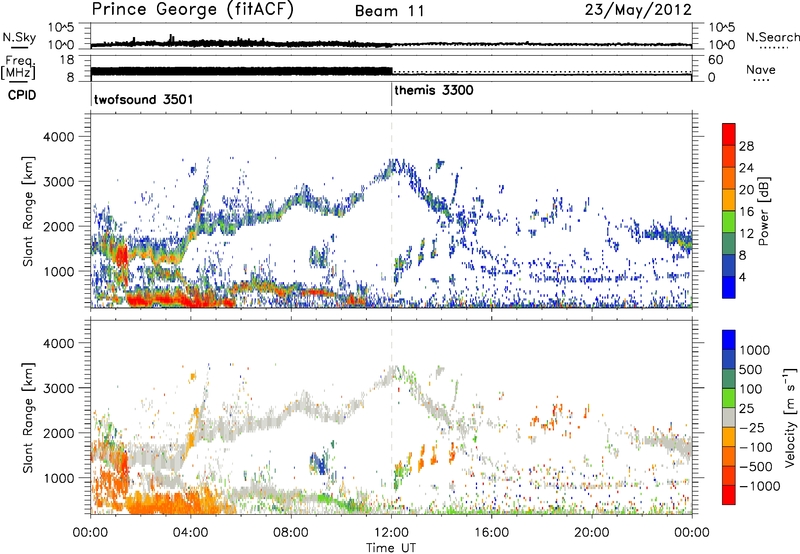Viewport: 800px width, 554px height.
Task: Pick the red bottom segment of Velocity colorbar
Action: (729, 495)
